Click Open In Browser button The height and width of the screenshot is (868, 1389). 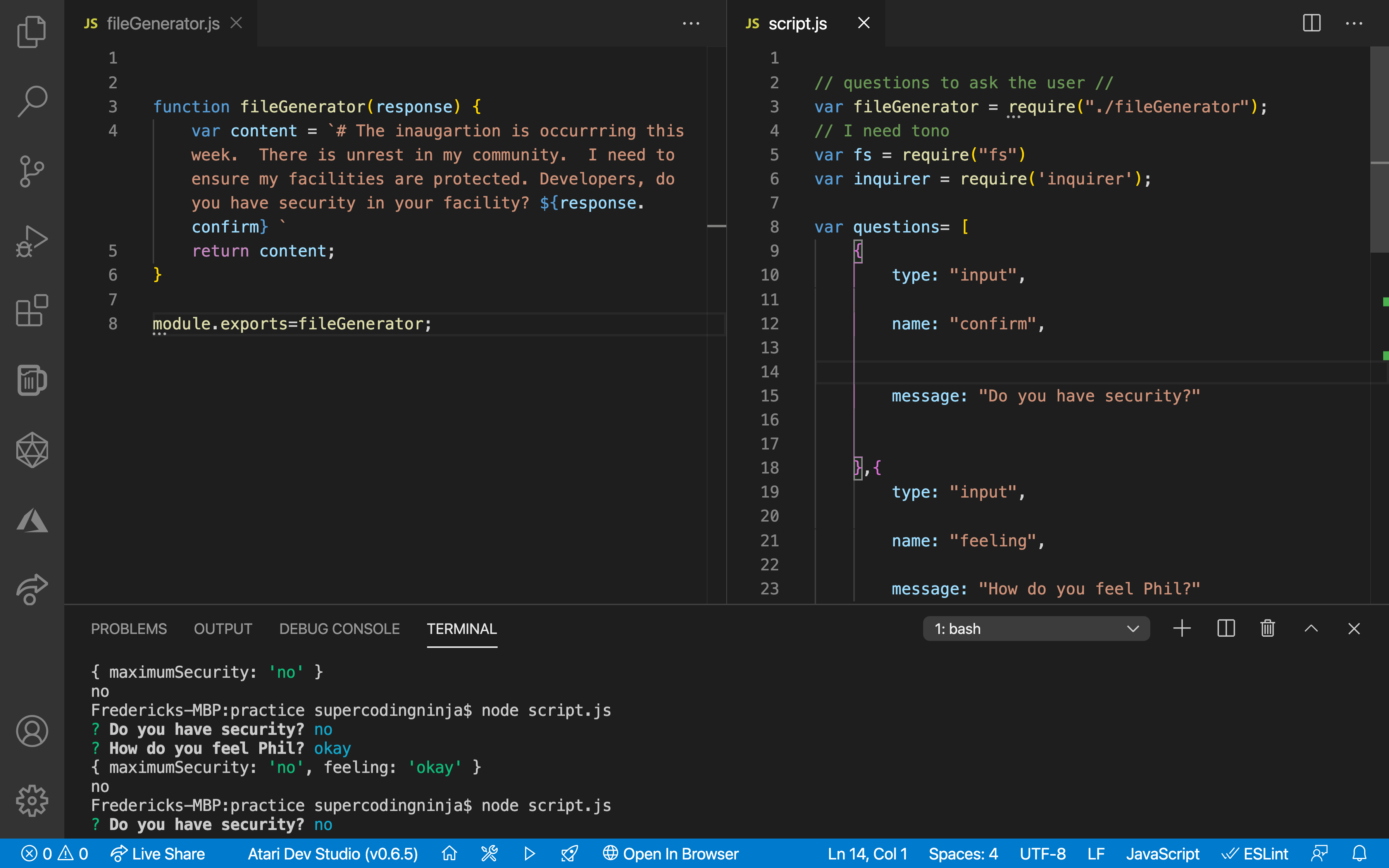tap(670, 854)
